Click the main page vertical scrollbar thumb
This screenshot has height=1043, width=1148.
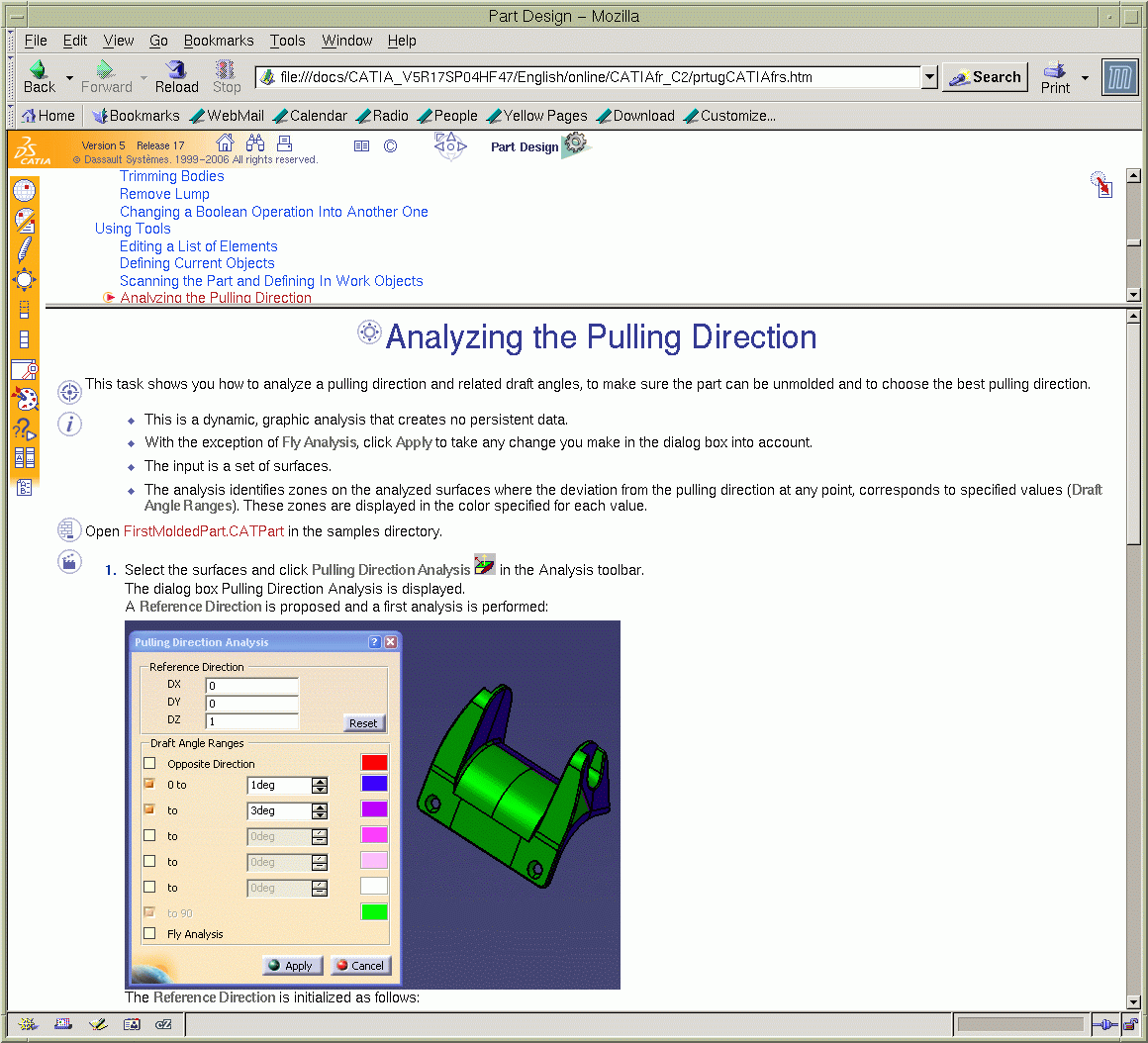[1133, 435]
